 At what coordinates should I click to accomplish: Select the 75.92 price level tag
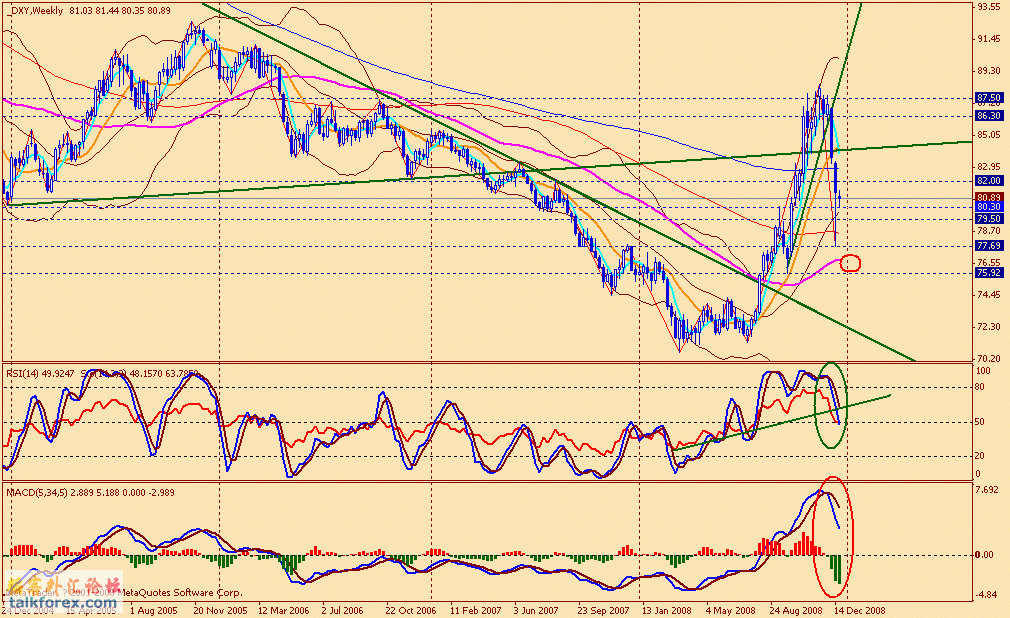click(x=989, y=273)
